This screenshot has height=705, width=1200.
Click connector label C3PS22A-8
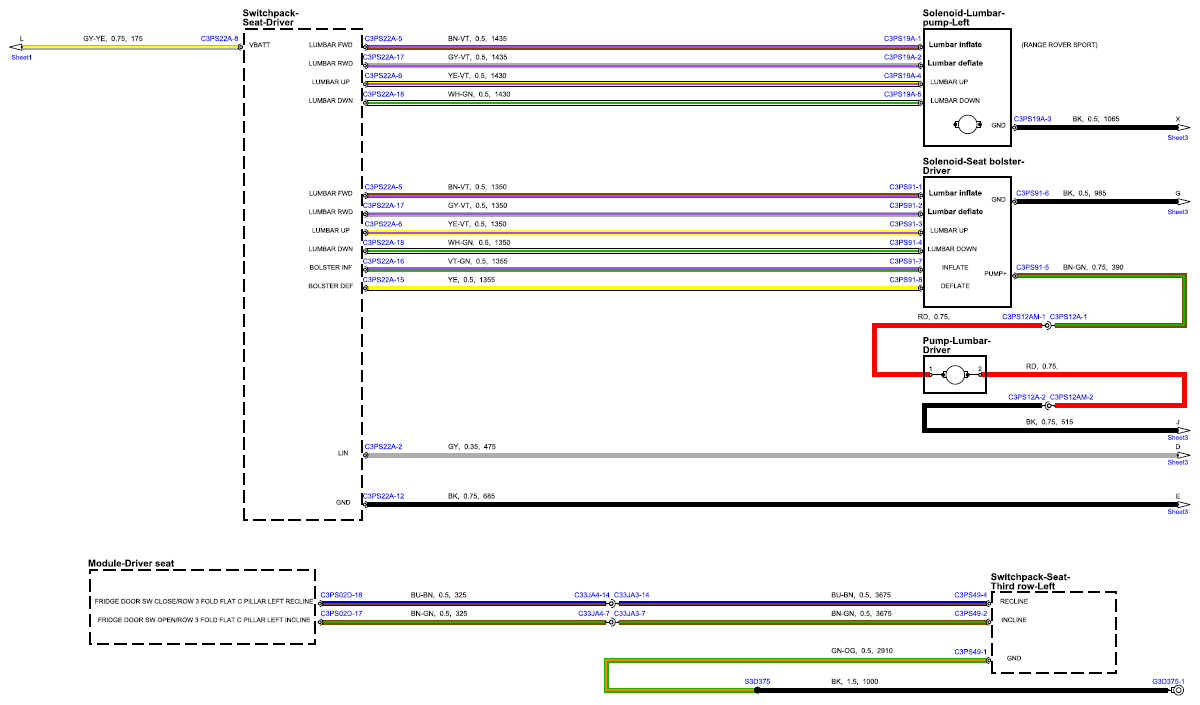point(219,38)
